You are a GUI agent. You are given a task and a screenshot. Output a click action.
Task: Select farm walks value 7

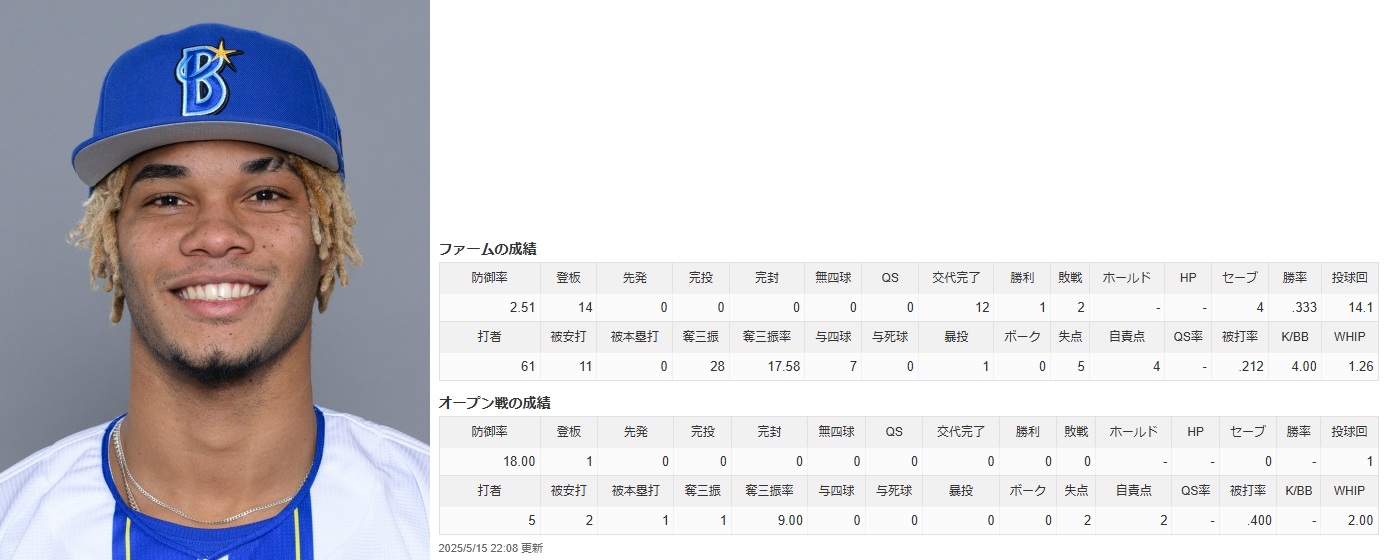(853, 367)
